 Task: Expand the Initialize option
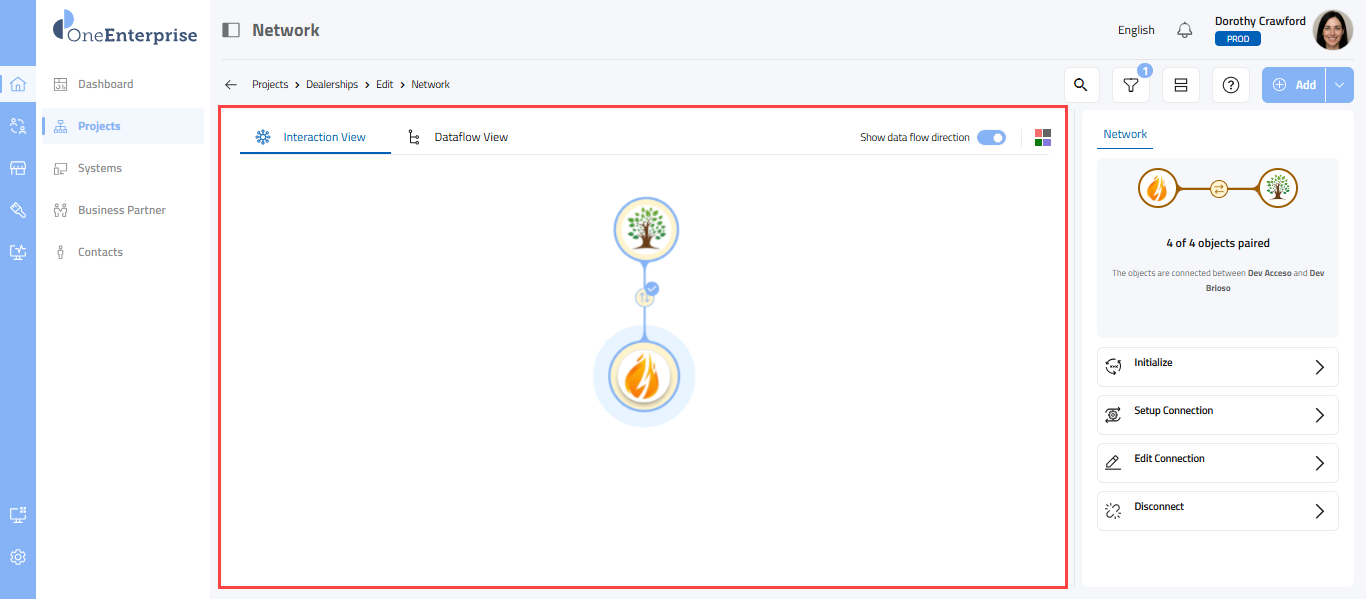1217,367
